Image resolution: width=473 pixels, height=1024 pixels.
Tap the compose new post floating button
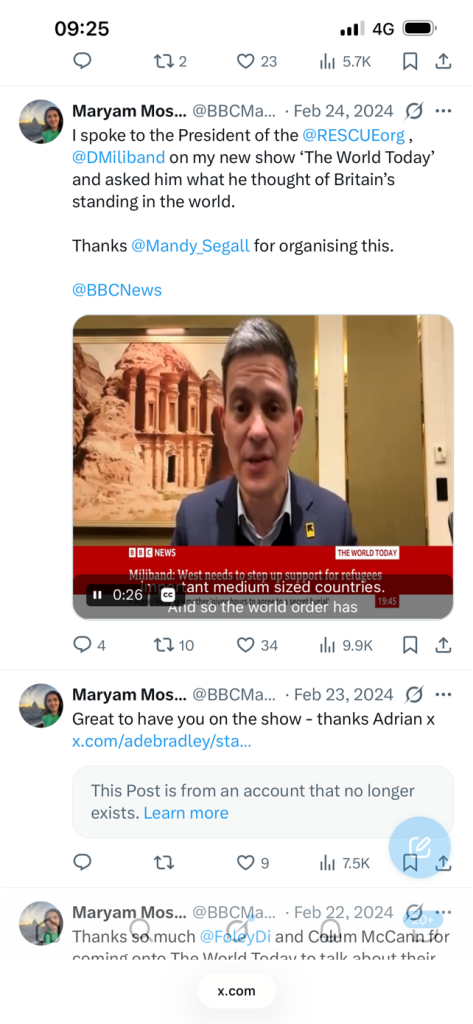click(419, 847)
